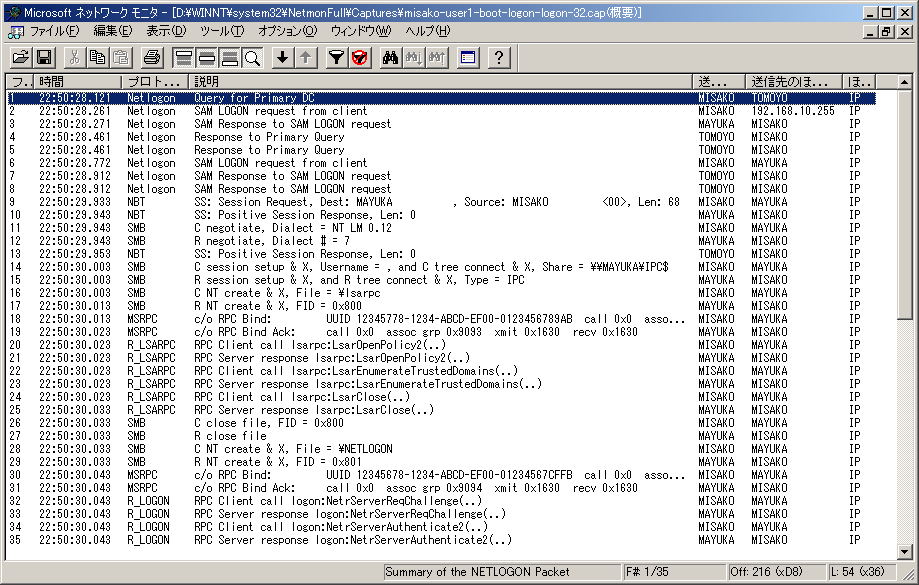Viewport: 919px width, 585px height.
Task: Select frame 11 C negotiate, Dialect NT LM 0.12
Action: point(441,227)
